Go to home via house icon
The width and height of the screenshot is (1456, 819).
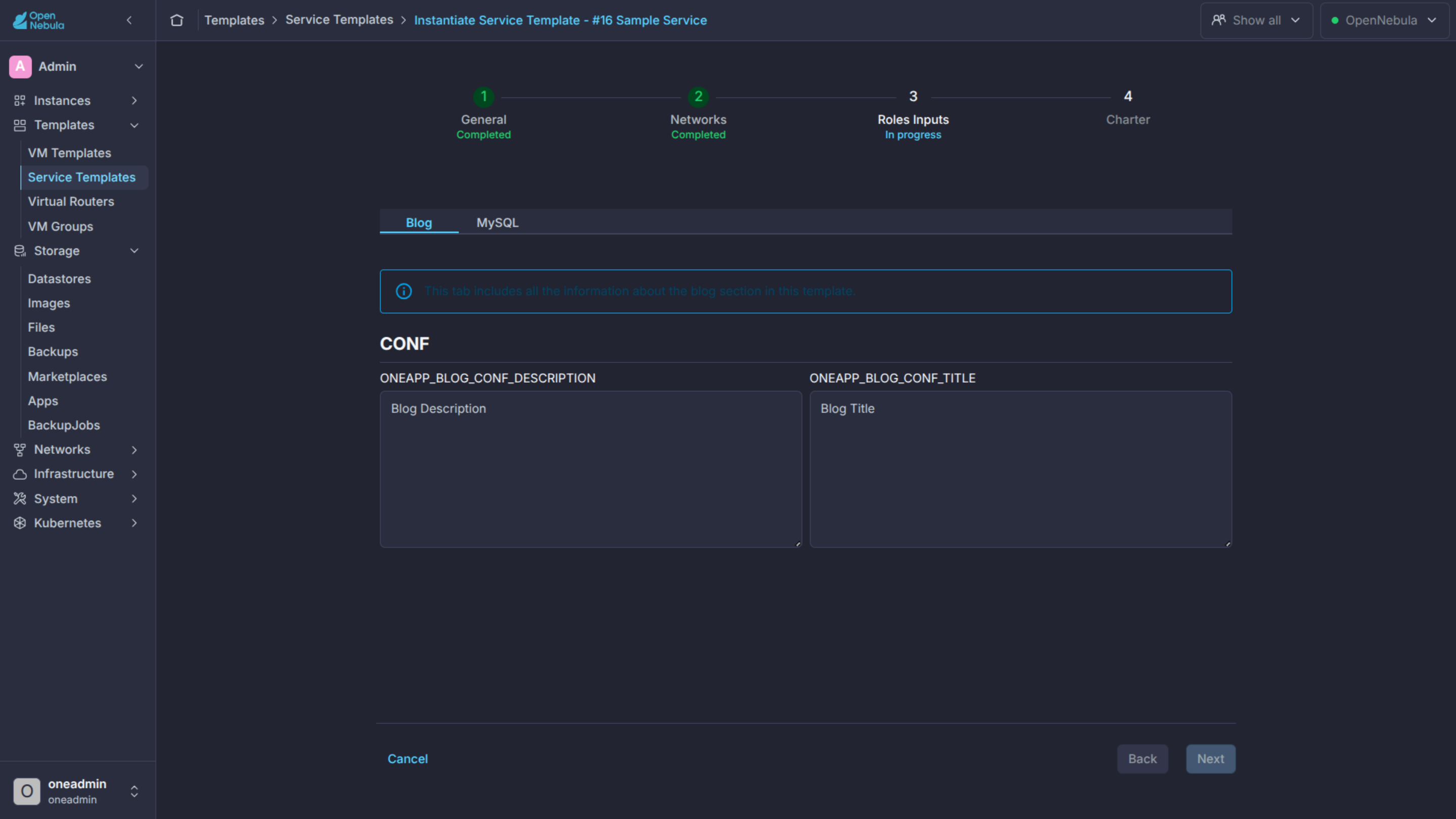177,20
